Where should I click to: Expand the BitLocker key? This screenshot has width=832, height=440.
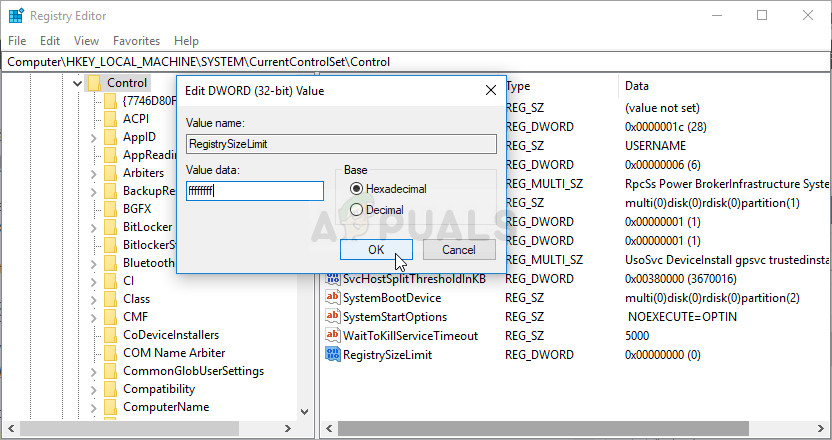click(x=94, y=228)
